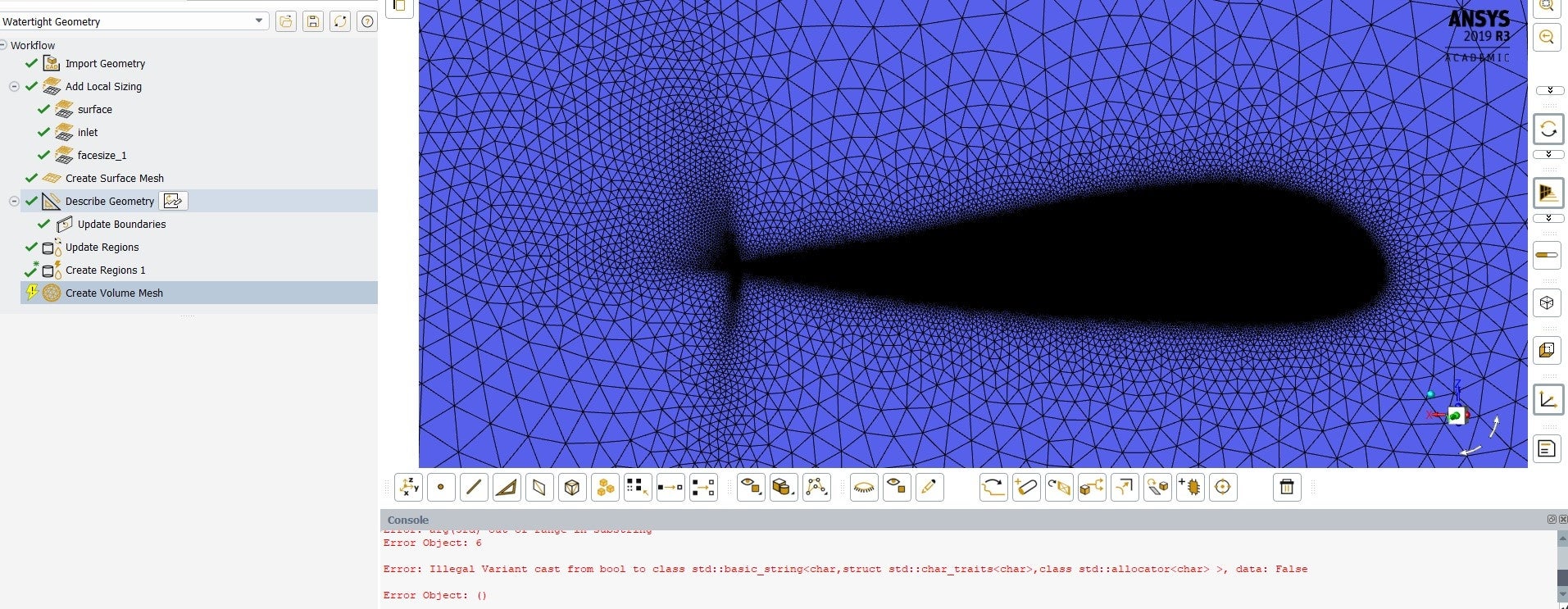The image size is (1568, 609).
Task: Click the Update Boundaries task
Action: click(121, 224)
